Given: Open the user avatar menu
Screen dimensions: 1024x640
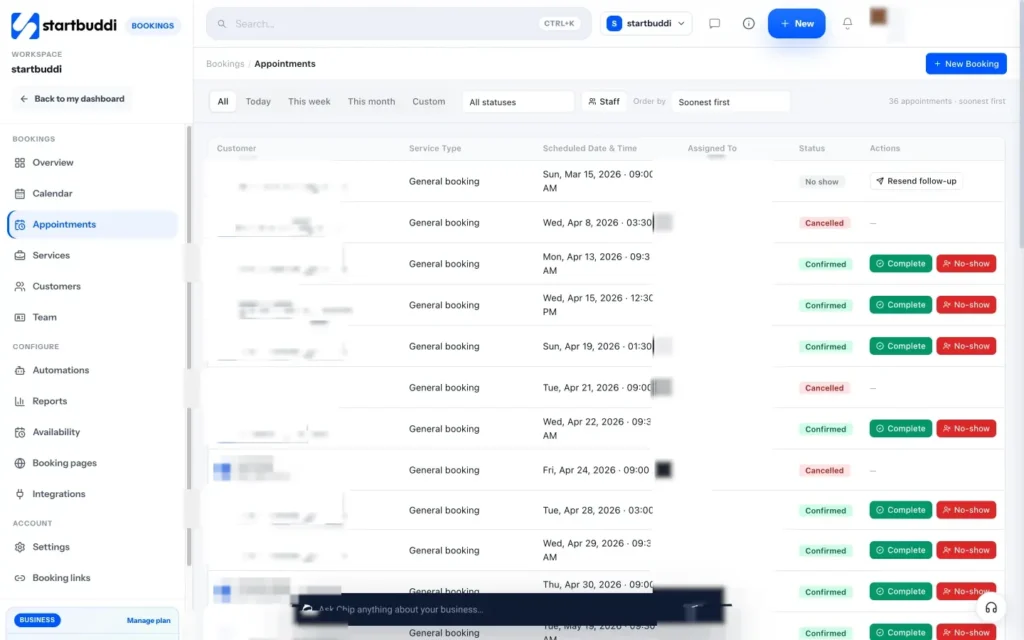Looking at the screenshot, I should pos(878,16).
